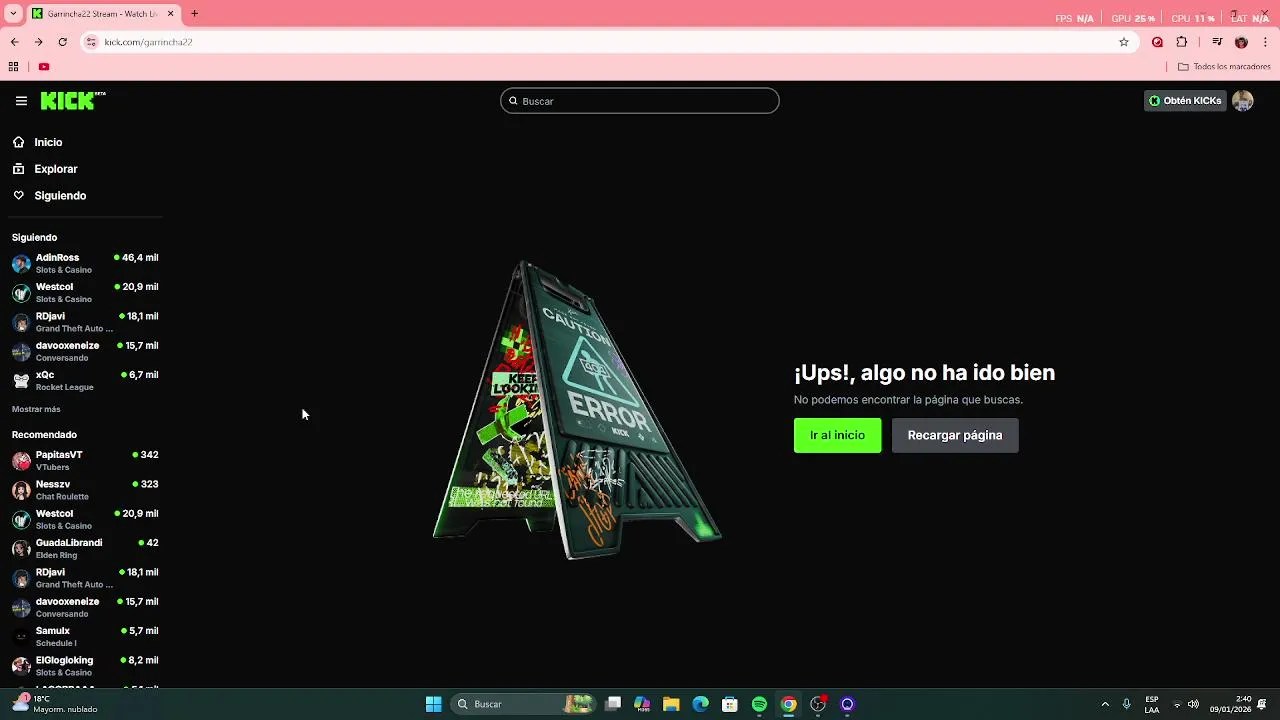Viewport: 1280px width, 720px height.
Task: Click the Windows taskbar Buscar box
Action: 525,704
